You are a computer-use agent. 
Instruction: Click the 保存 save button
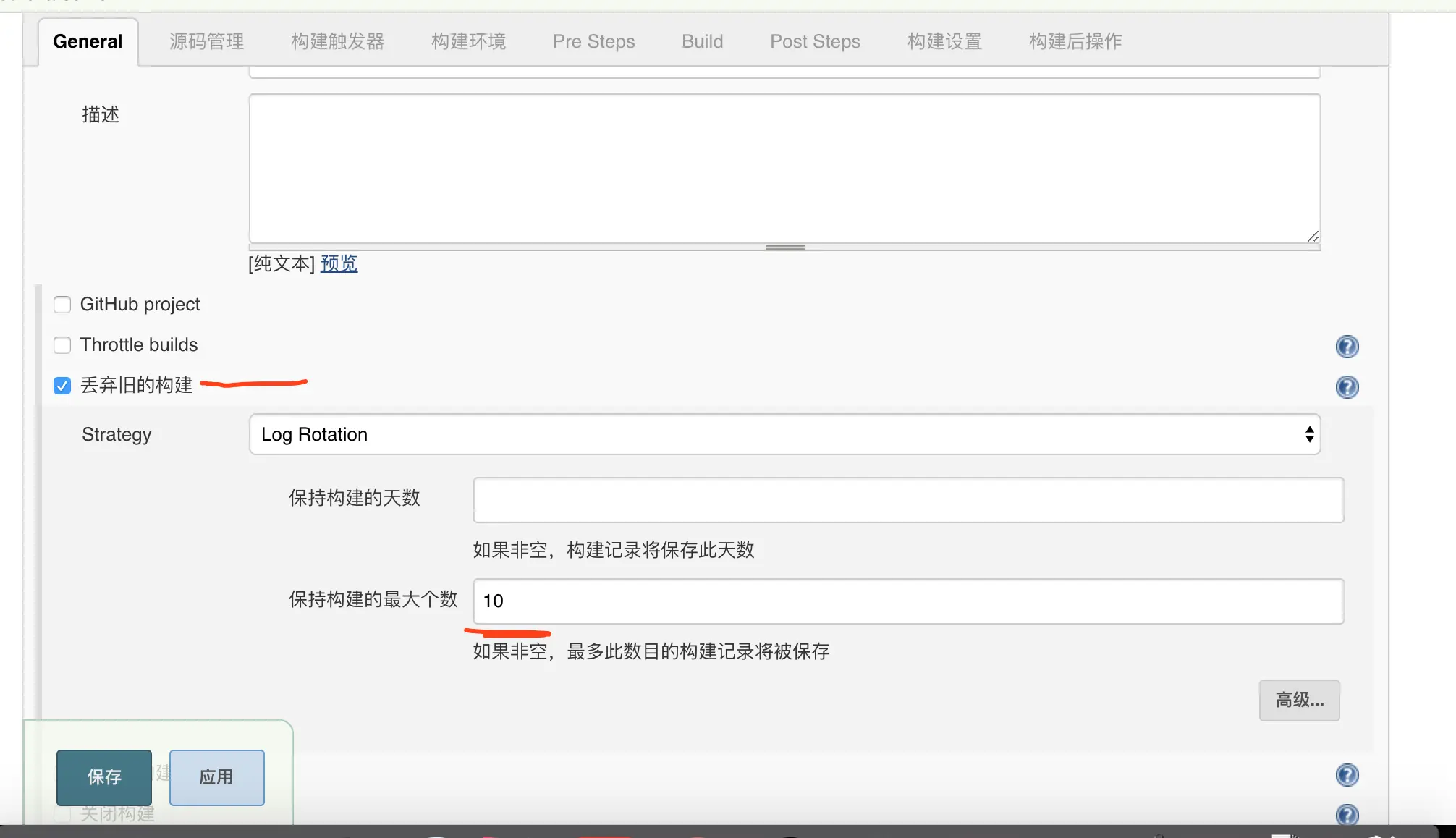[x=104, y=777]
